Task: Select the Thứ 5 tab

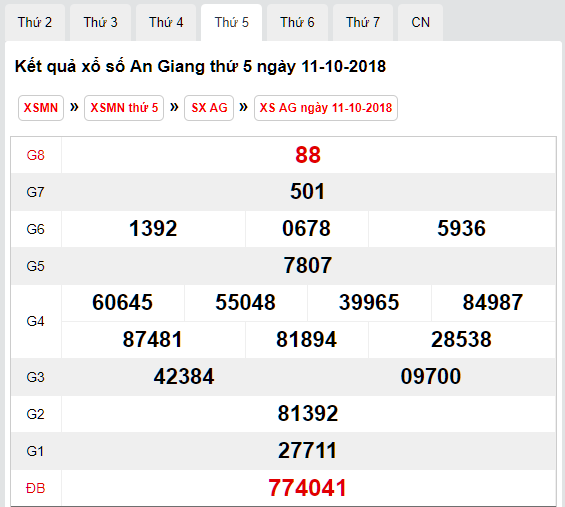Action: [x=232, y=22]
